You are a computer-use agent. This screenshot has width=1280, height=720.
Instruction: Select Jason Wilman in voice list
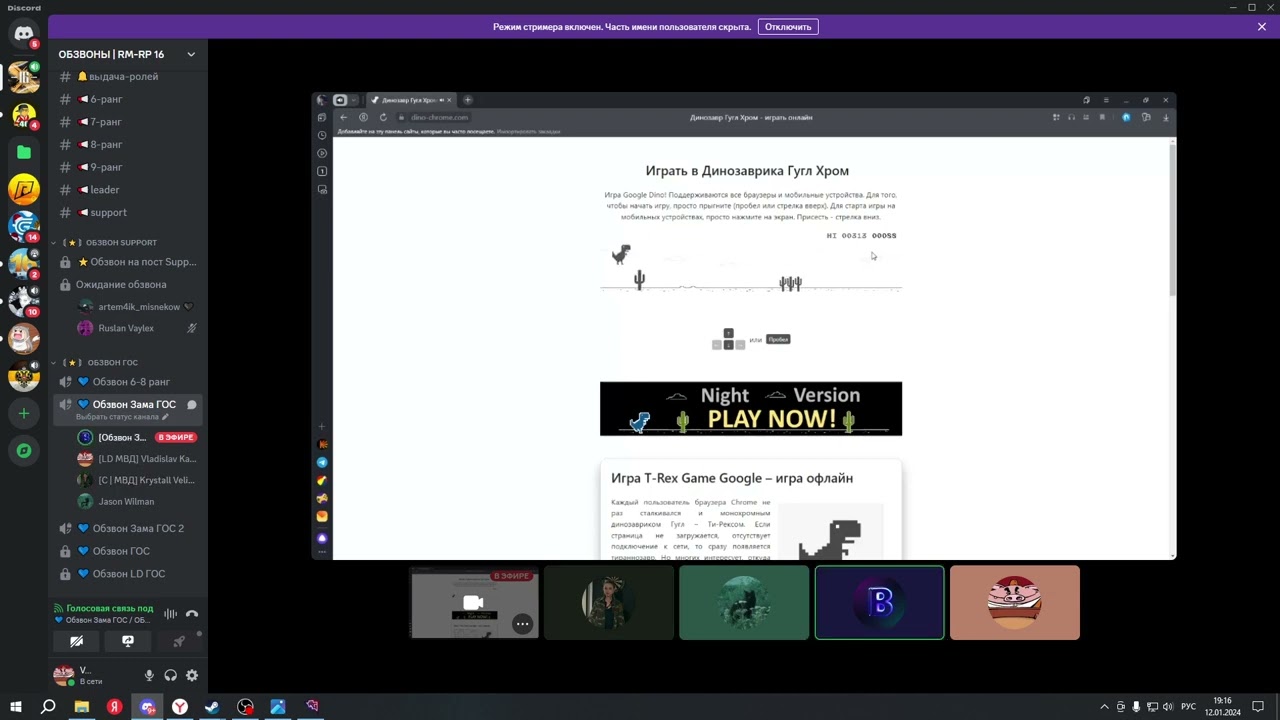tap(137, 502)
